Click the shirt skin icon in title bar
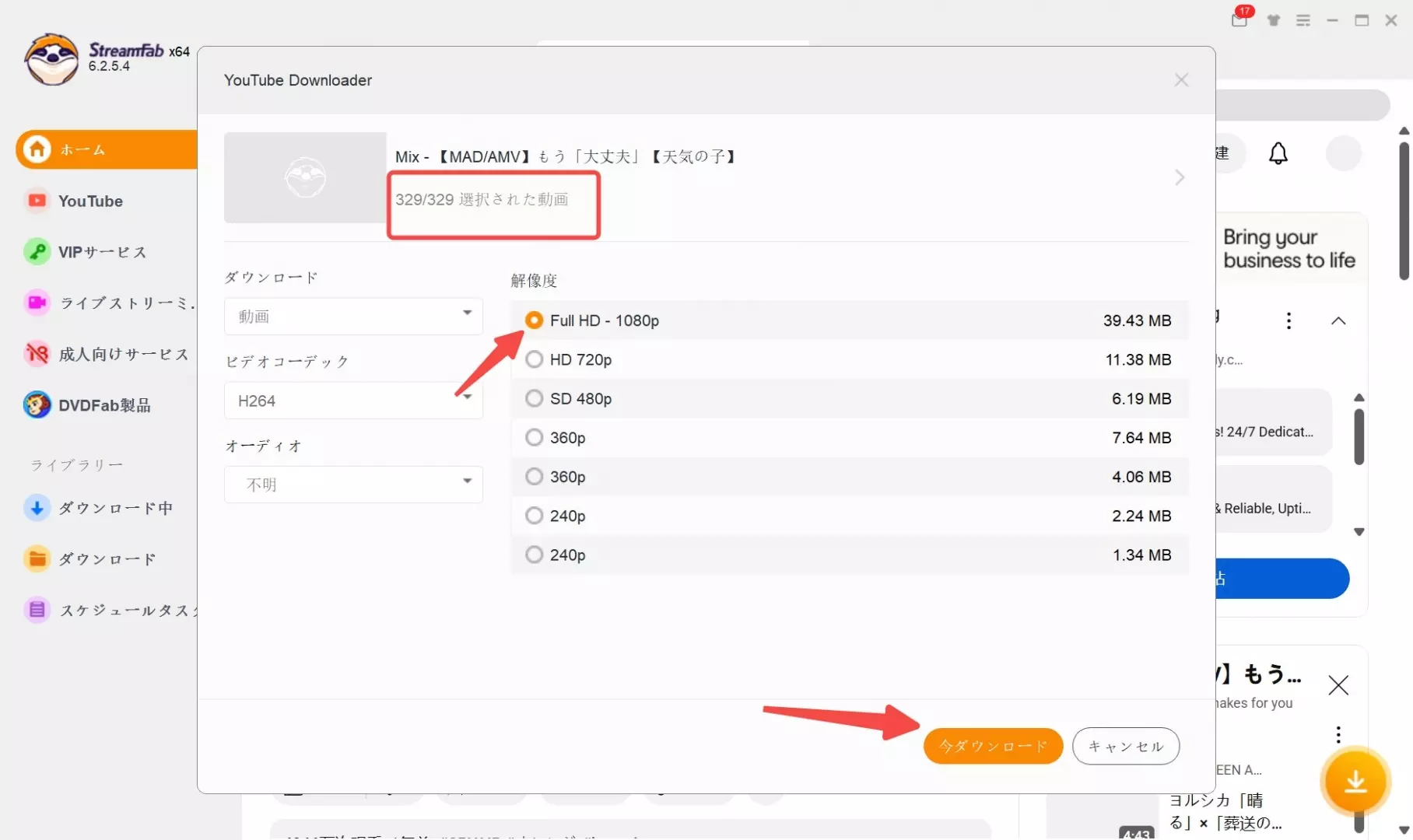1413x840 pixels. (x=1274, y=20)
